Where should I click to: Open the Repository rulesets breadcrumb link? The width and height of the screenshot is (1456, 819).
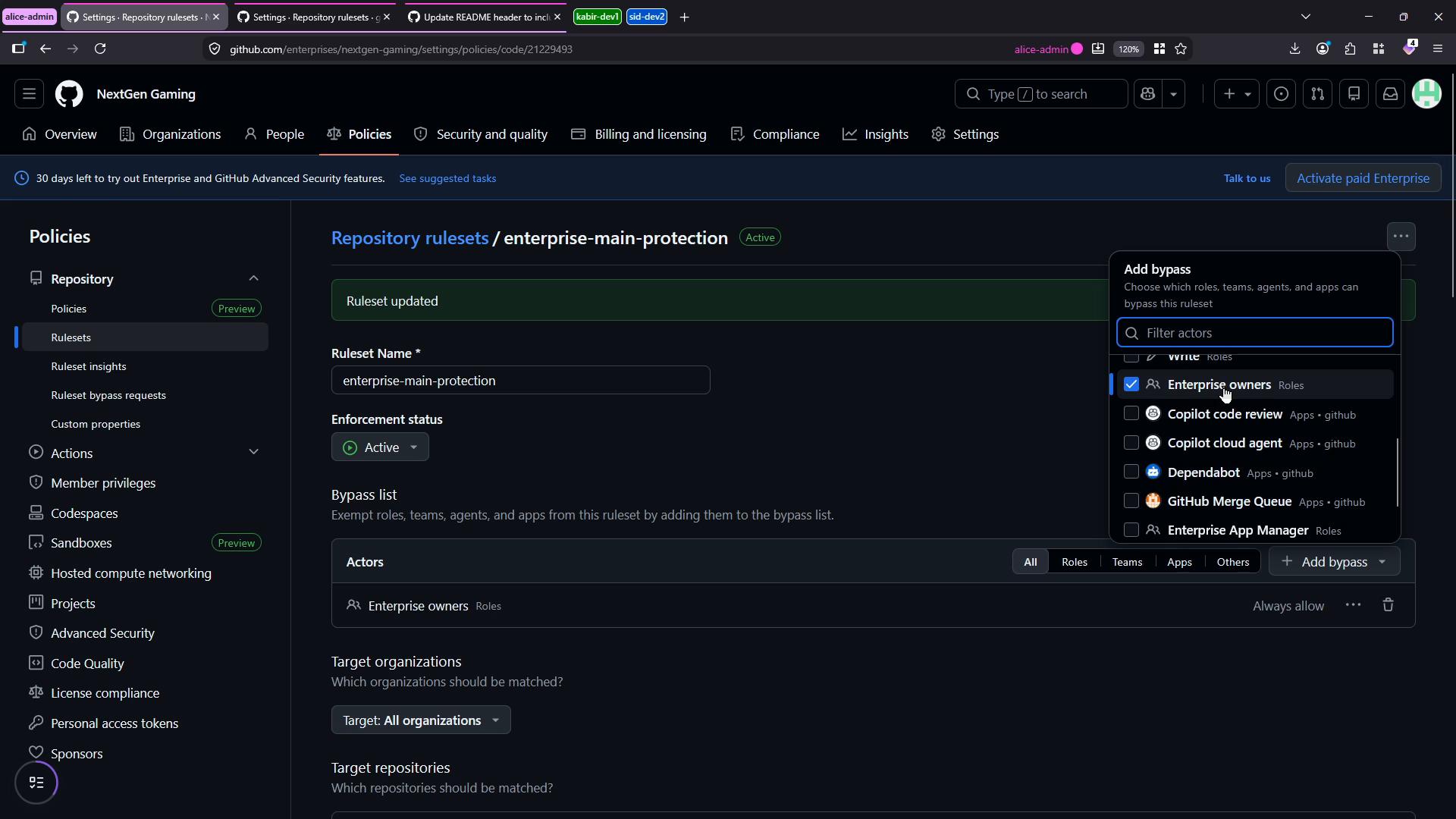tap(409, 237)
